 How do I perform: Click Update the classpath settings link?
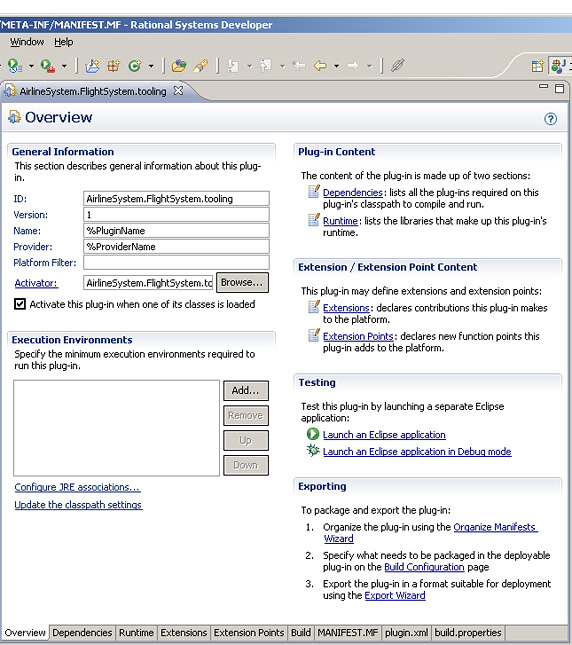[x=78, y=505]
